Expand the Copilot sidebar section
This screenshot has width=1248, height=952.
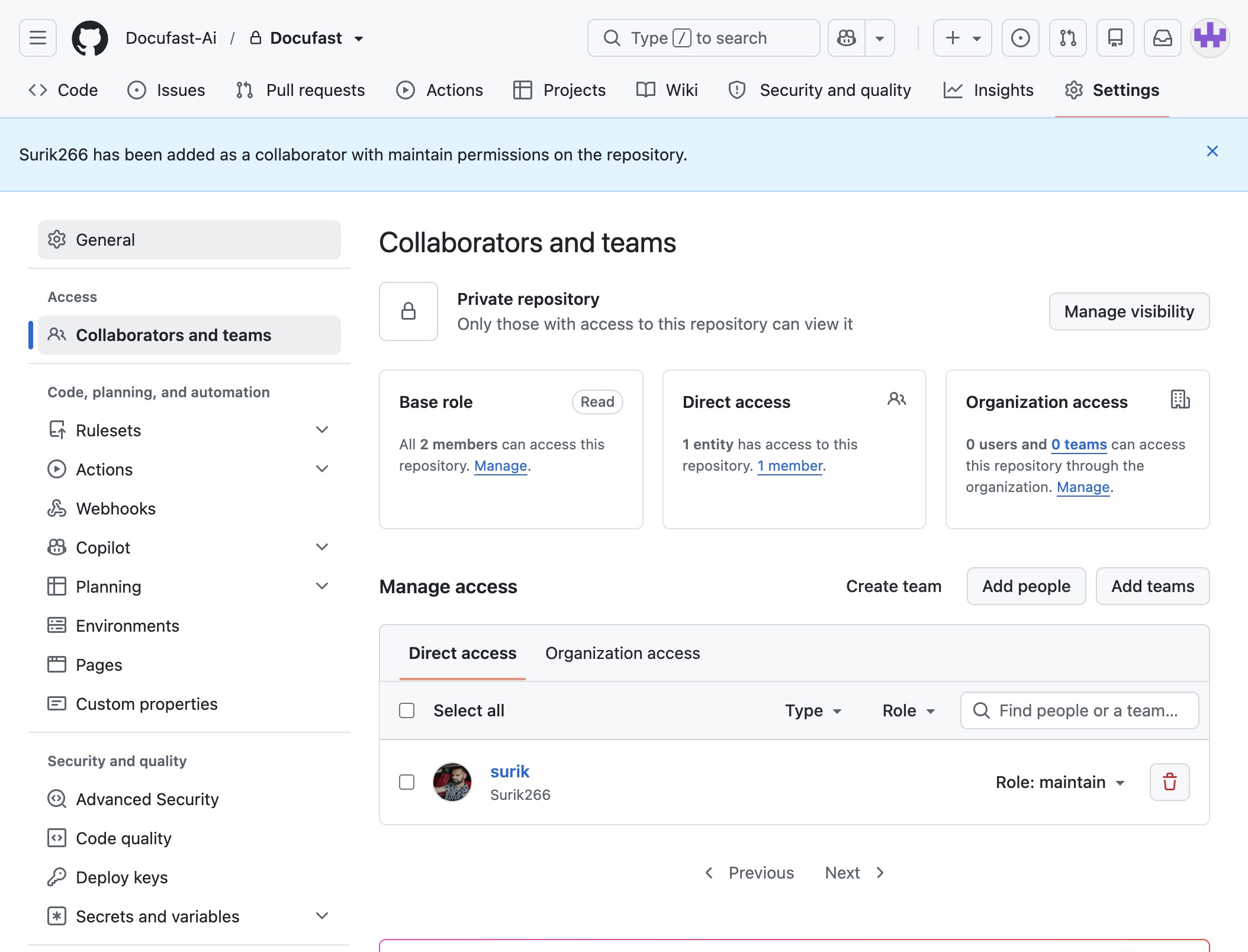[322, 547]
